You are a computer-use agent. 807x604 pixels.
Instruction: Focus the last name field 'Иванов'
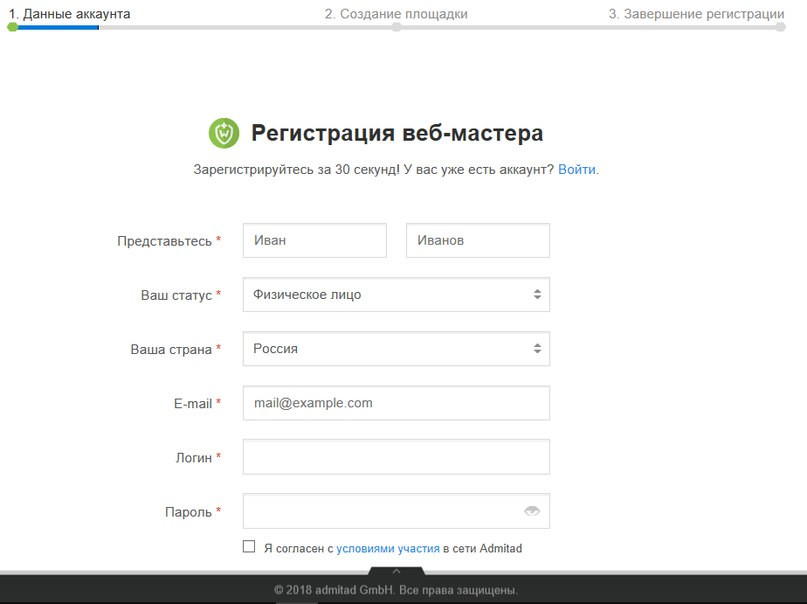click(x=478, y=240)
